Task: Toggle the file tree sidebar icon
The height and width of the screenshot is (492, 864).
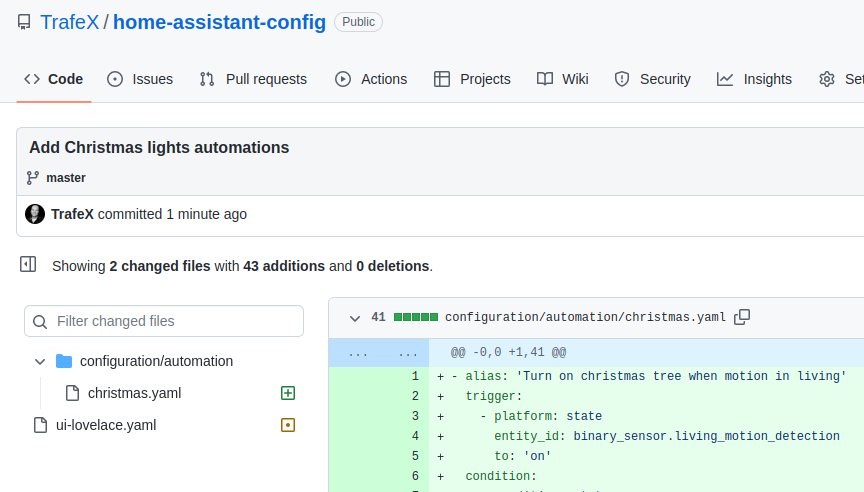Action: pyautogui.click(x=28, y=264)
